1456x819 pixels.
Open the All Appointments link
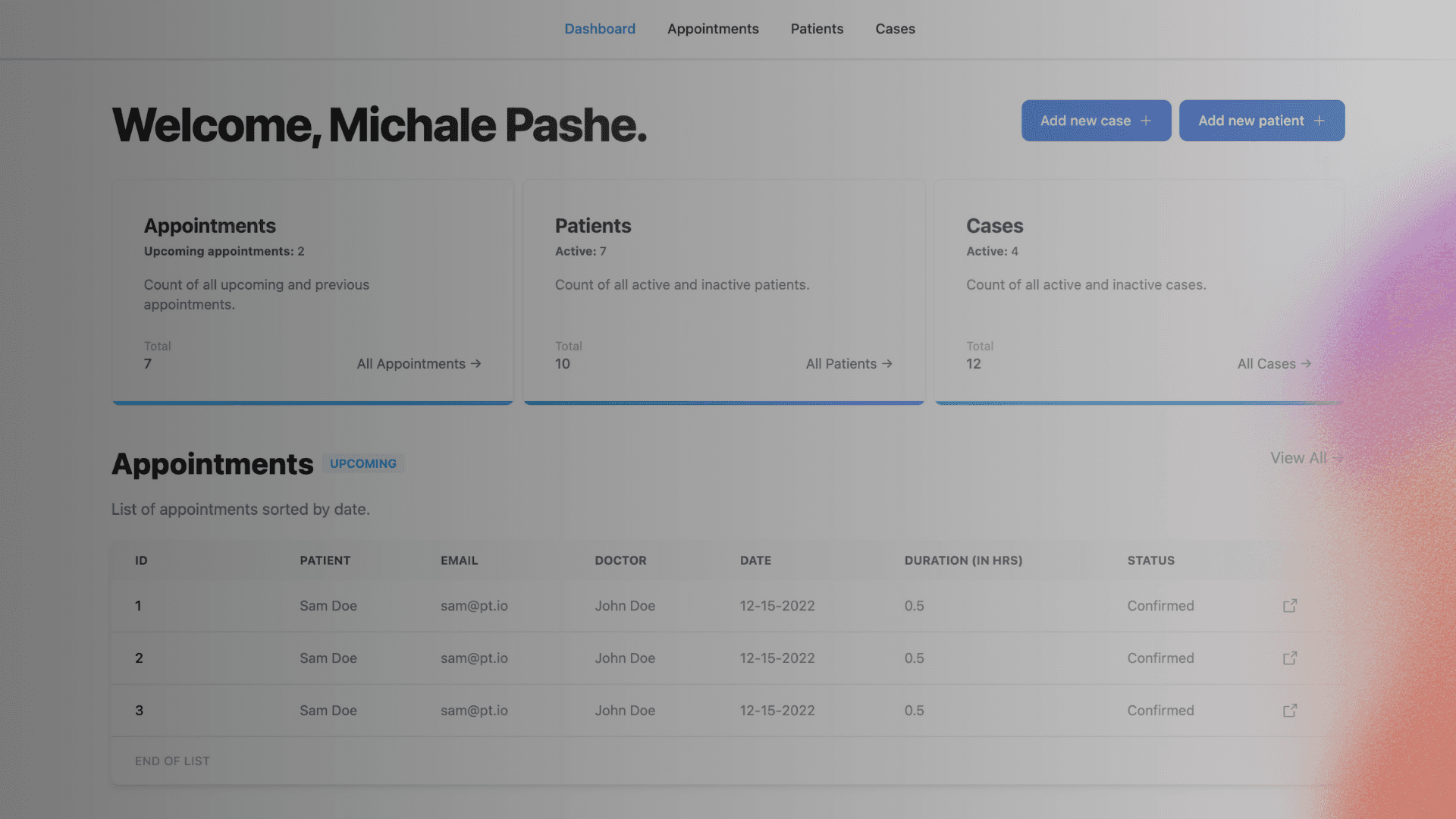[x=411, y=364]
